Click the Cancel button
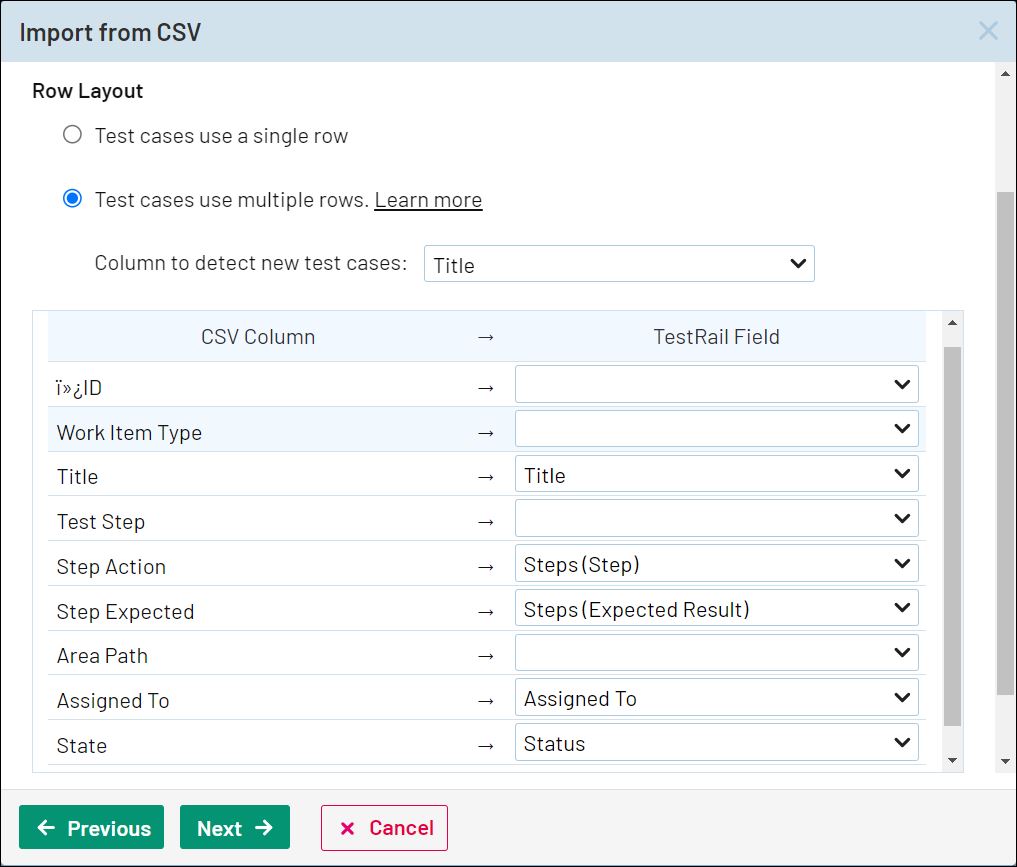Image resolution: width=1017 pixels, height=867 pixels. click(383, 827)
